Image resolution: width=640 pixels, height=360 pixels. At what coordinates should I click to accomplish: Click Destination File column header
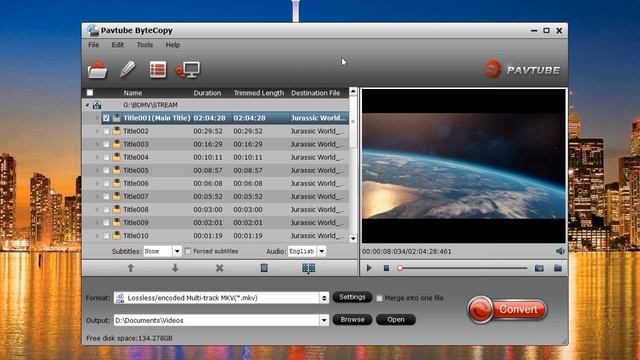[316, 93]
